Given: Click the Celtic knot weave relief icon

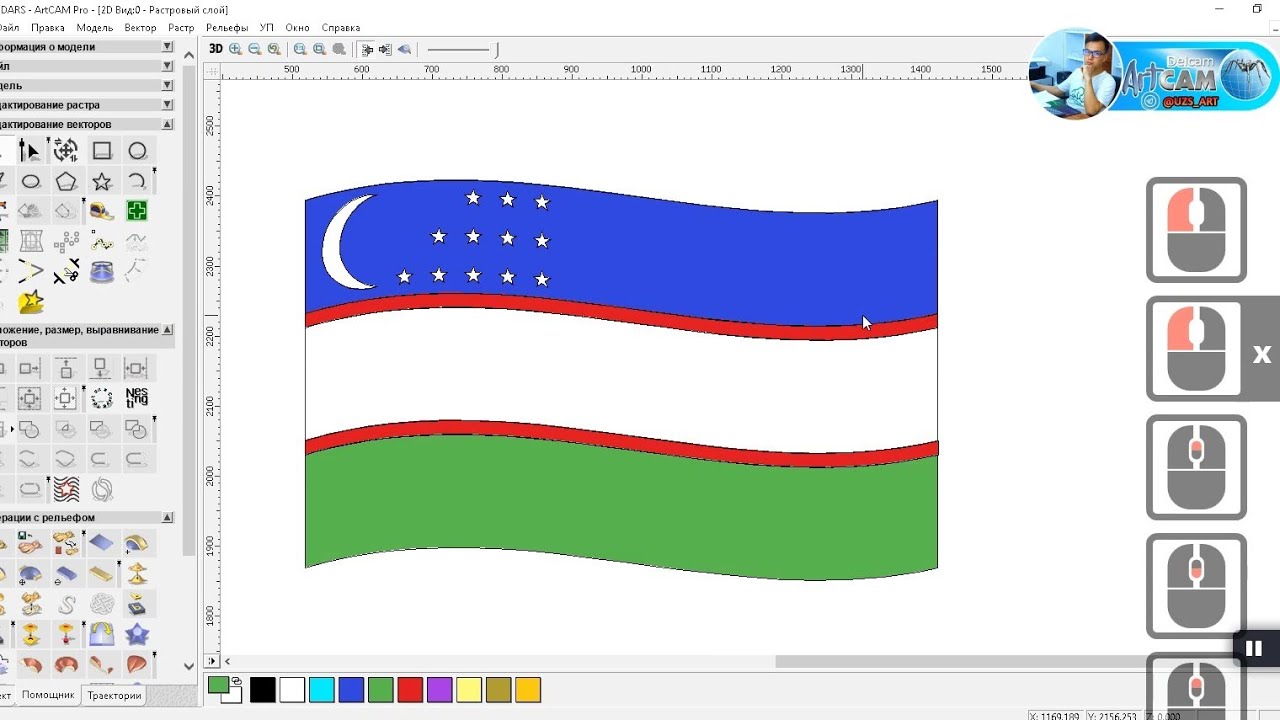Looking at the screenshot, I should tap(102, 604).
